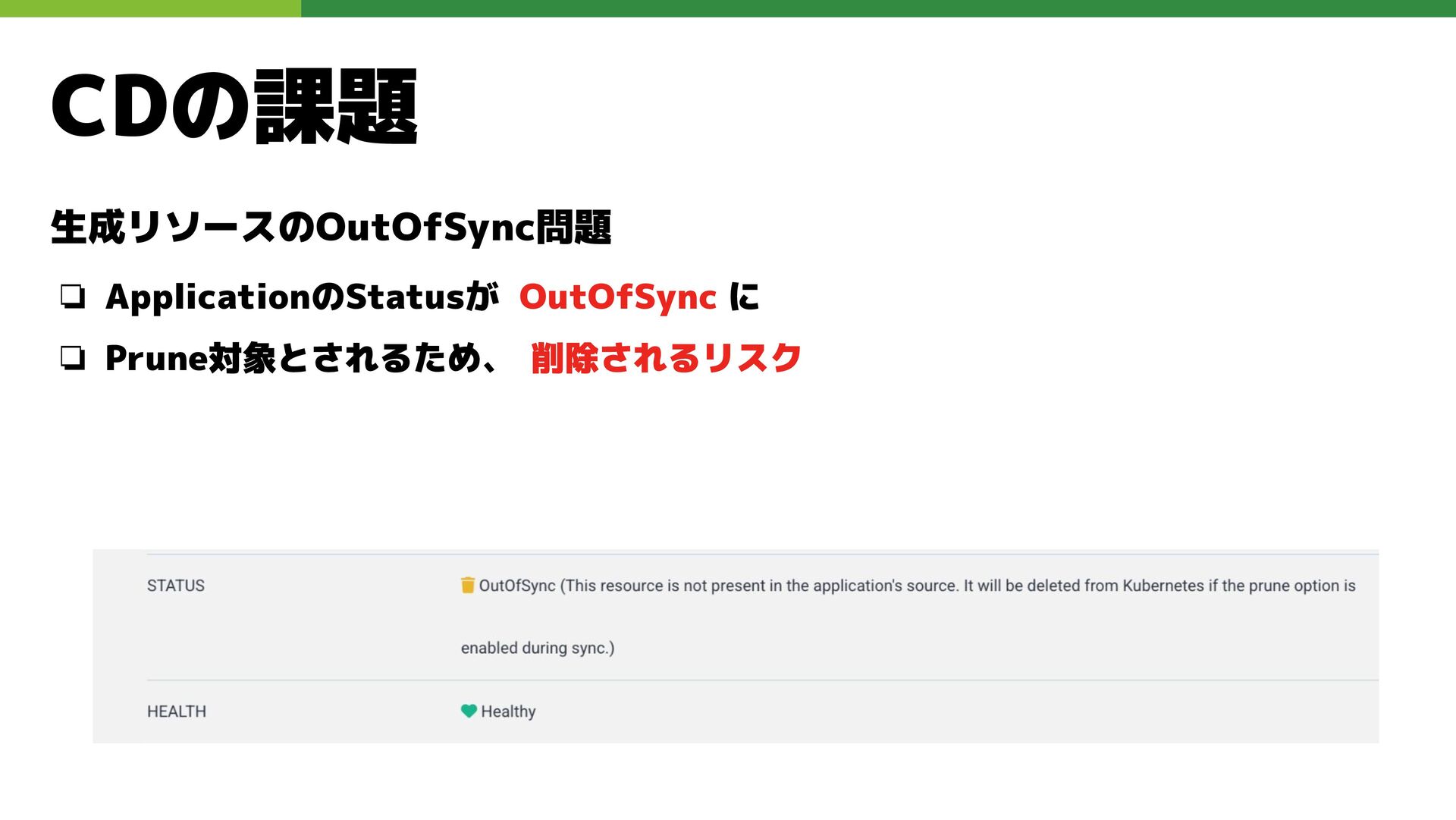Viewport: 1456px width, 820px height.
Task: Click the yellow trash OutOfSync icon
Action: click(x=468, y=585)
